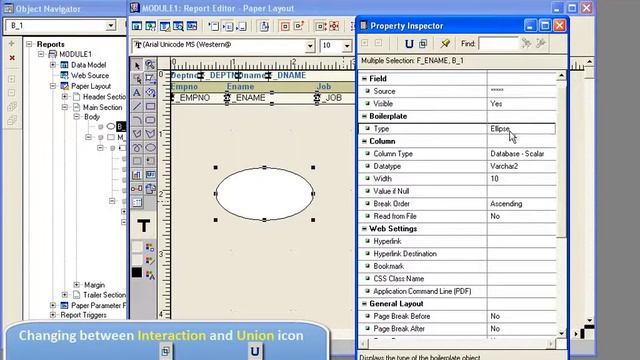Image resolution: width=640 pixels, height=360 pixels.
Task: Open Paper Design view icon
Action: tap(178, 26)
